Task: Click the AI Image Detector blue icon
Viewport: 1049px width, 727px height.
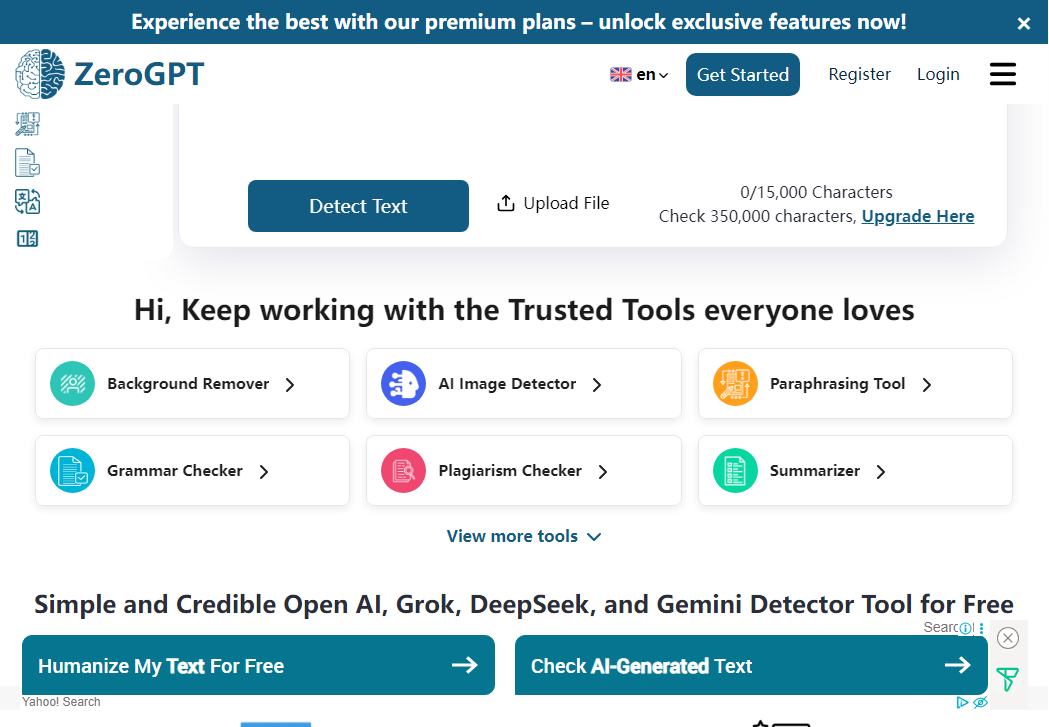Action: (x=403, y=383)
